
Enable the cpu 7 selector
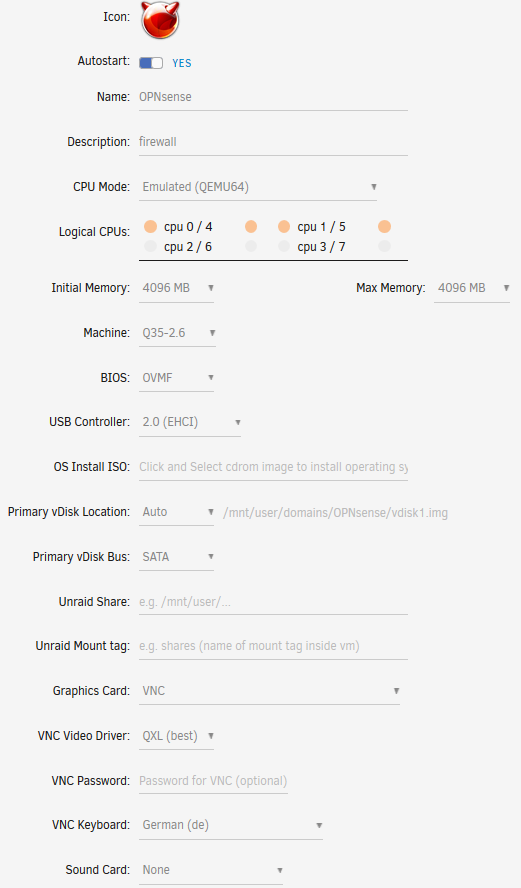pyautogui.click(x=384, y=246)
